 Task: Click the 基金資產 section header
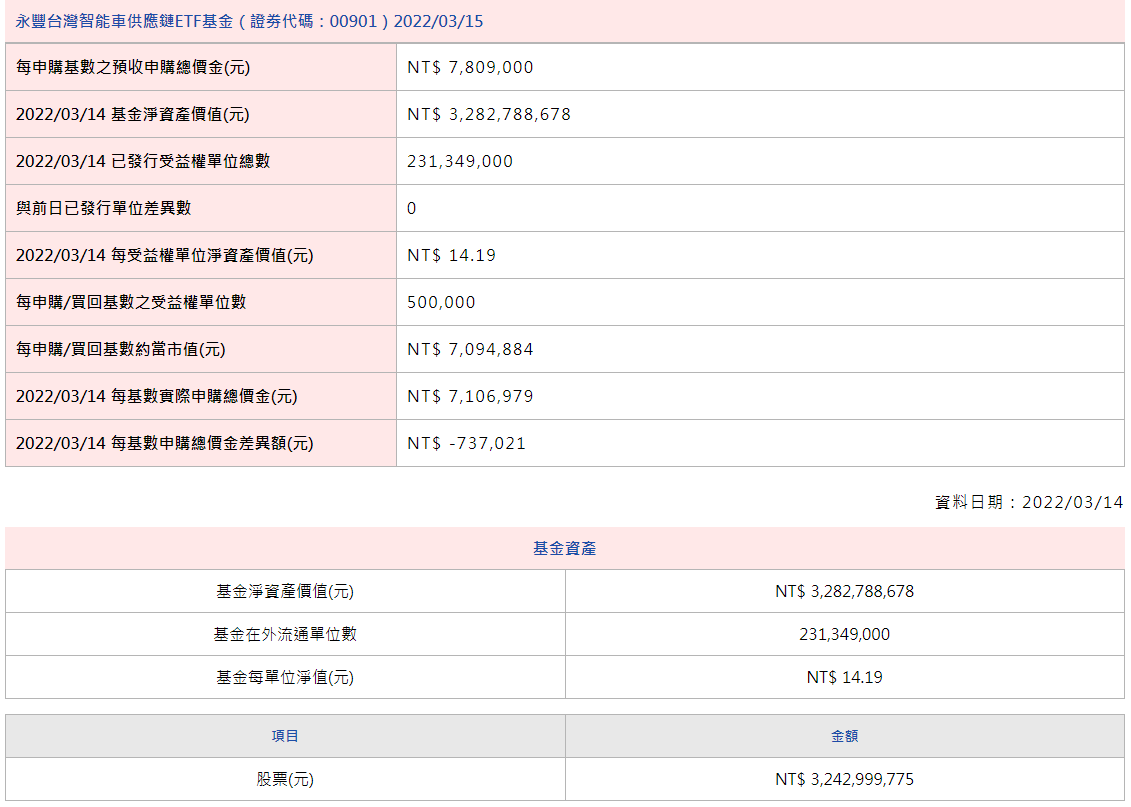(565, 549)
